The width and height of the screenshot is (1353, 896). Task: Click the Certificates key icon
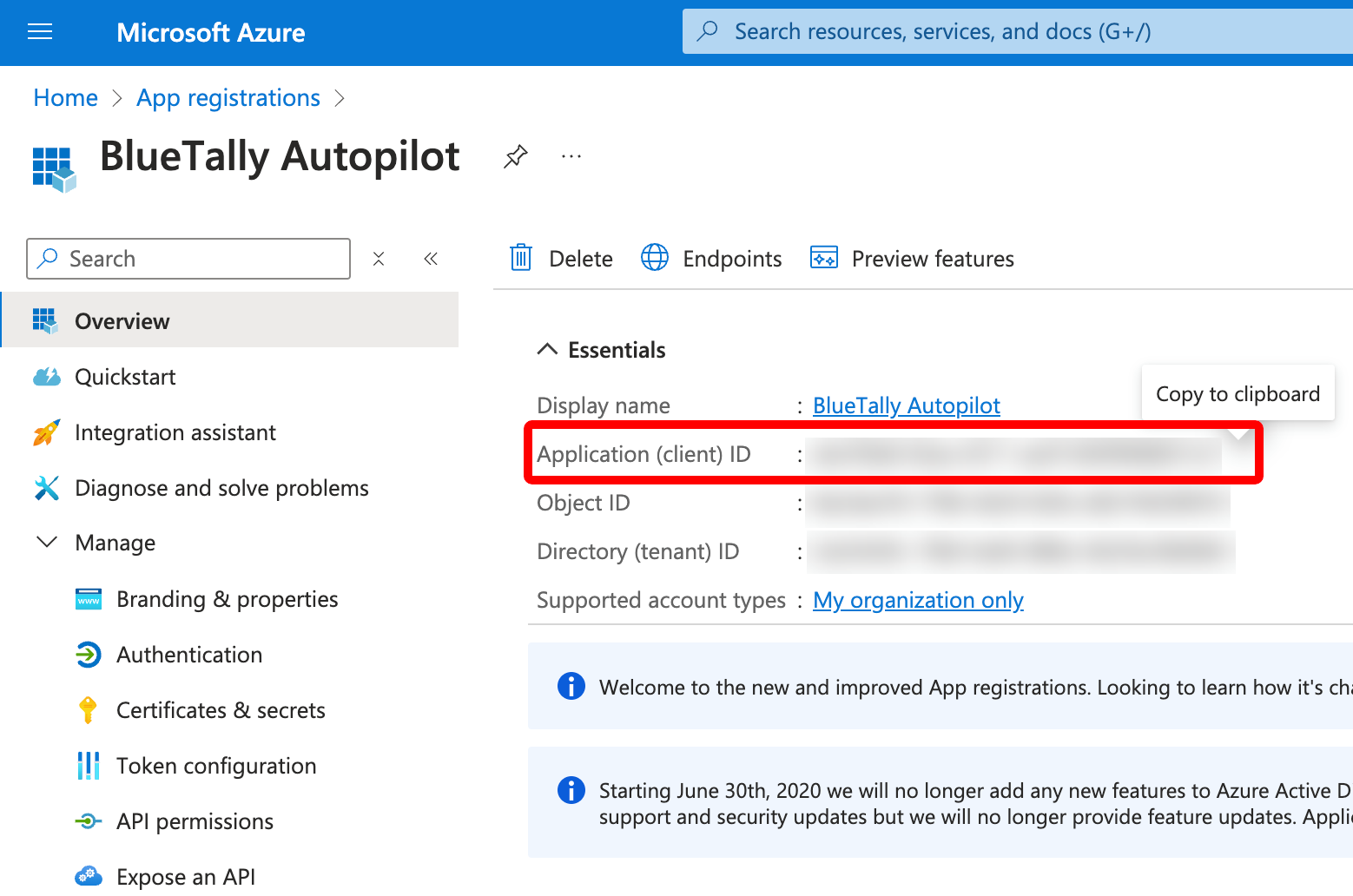click(x=88, y=710)
